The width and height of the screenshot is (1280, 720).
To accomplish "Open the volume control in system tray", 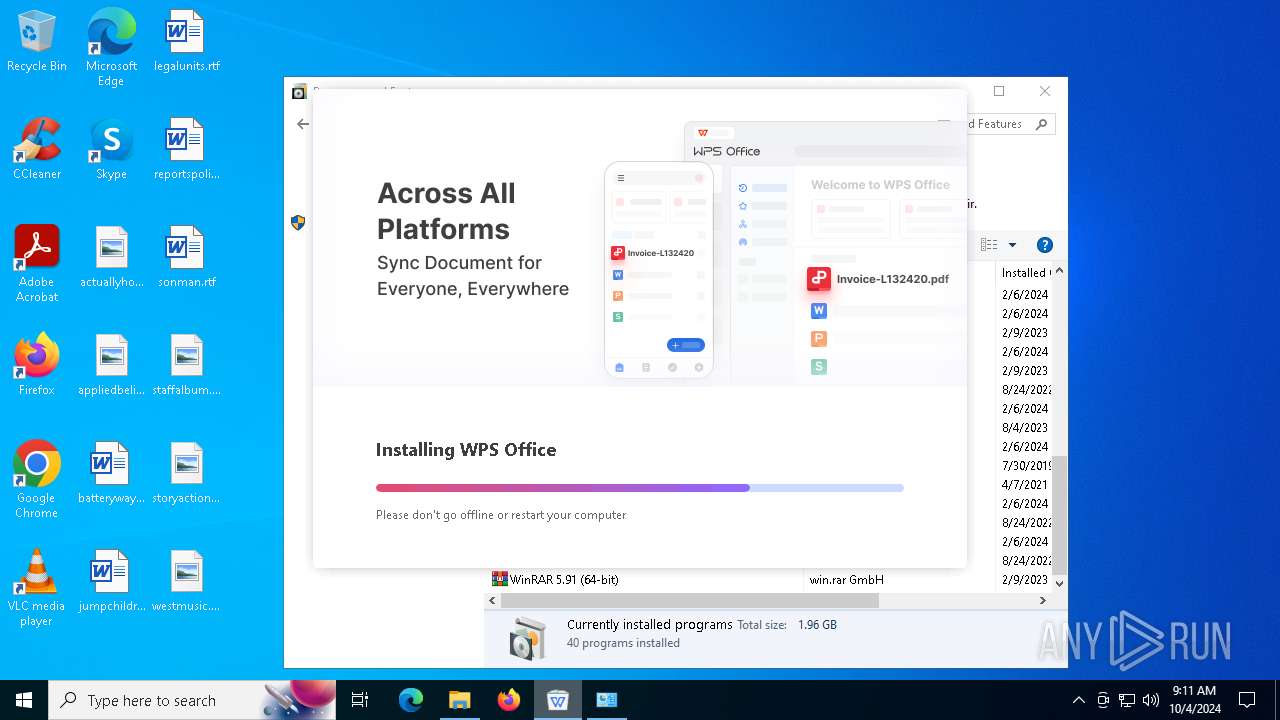I will pos(1151,700).
